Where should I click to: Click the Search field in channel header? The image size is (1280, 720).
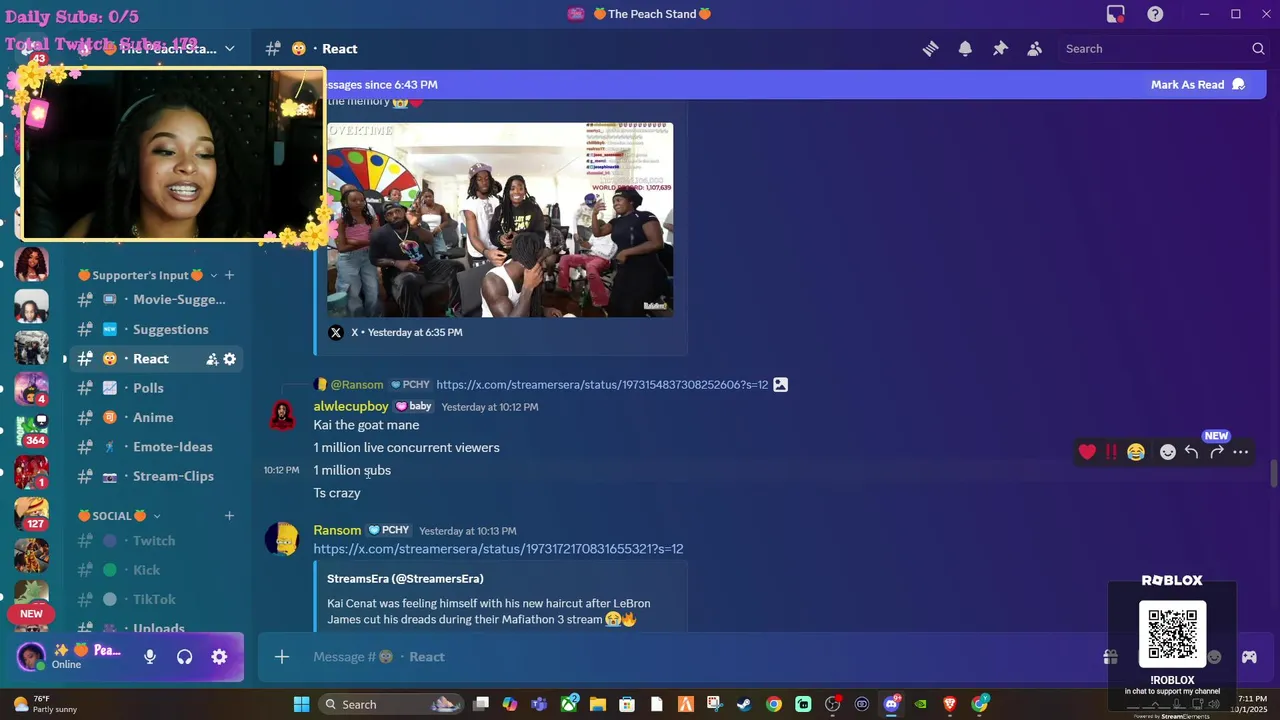1165,48
